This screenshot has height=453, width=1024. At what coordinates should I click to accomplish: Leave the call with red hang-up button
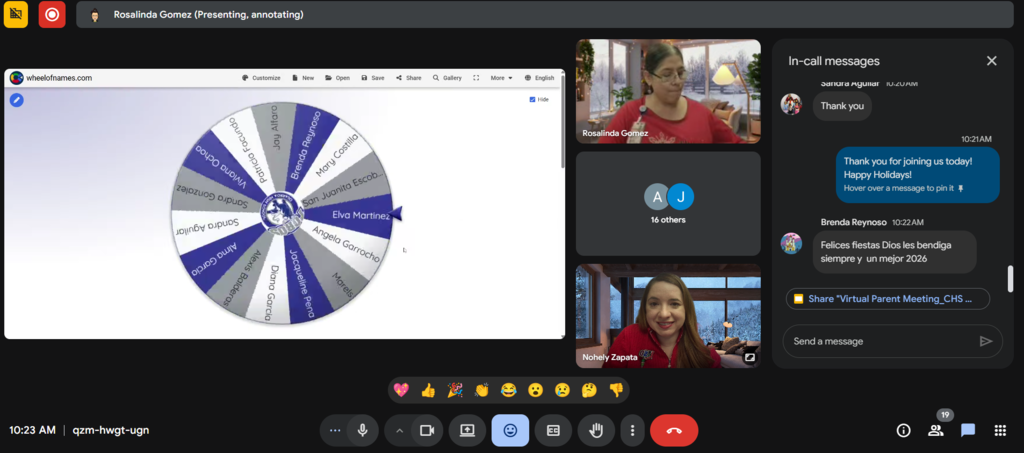[673, 430]
